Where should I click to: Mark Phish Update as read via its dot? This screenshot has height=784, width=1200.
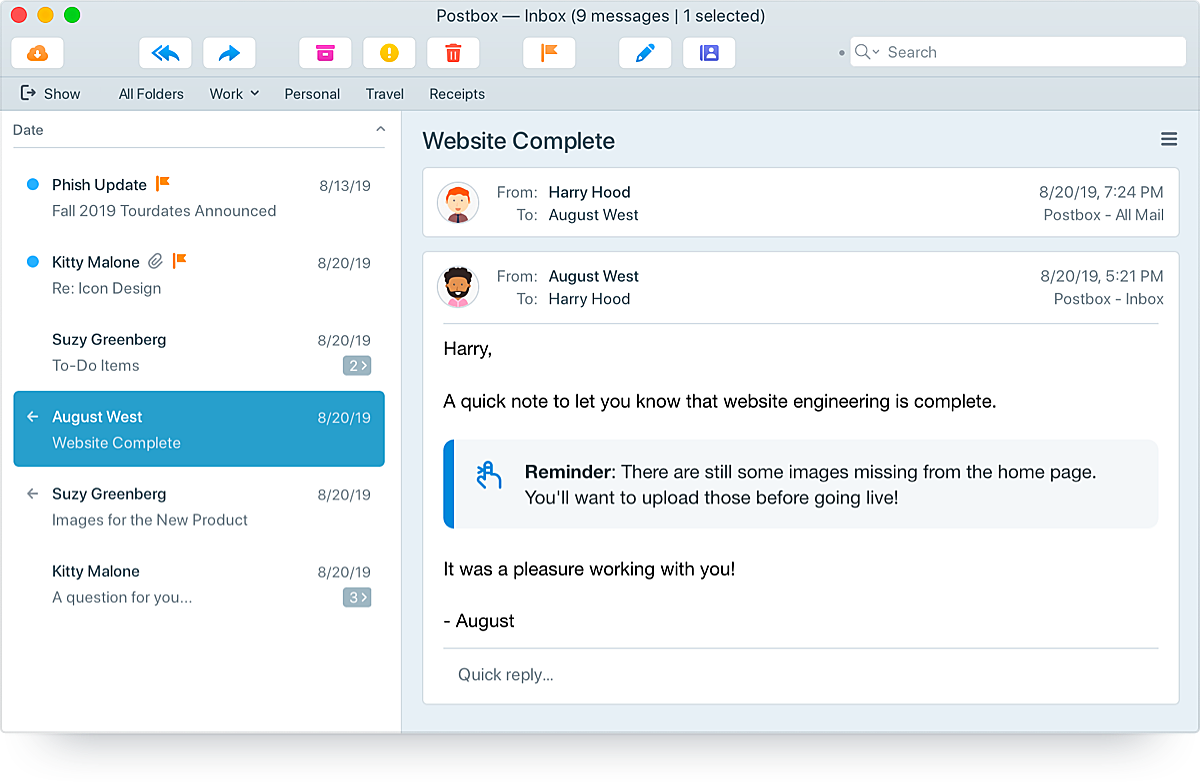pos(32,184)
